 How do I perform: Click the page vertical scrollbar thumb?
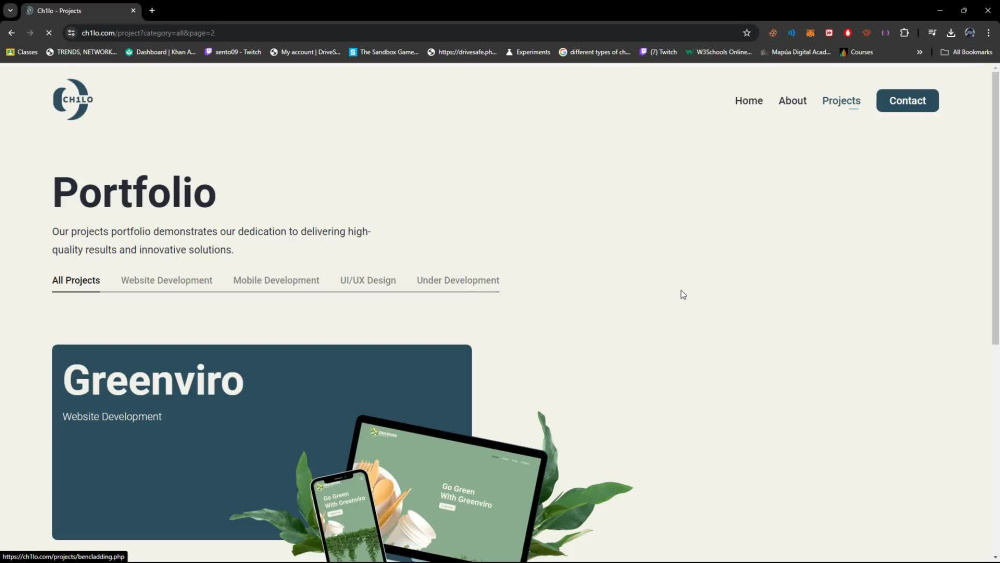pos(995,209)
